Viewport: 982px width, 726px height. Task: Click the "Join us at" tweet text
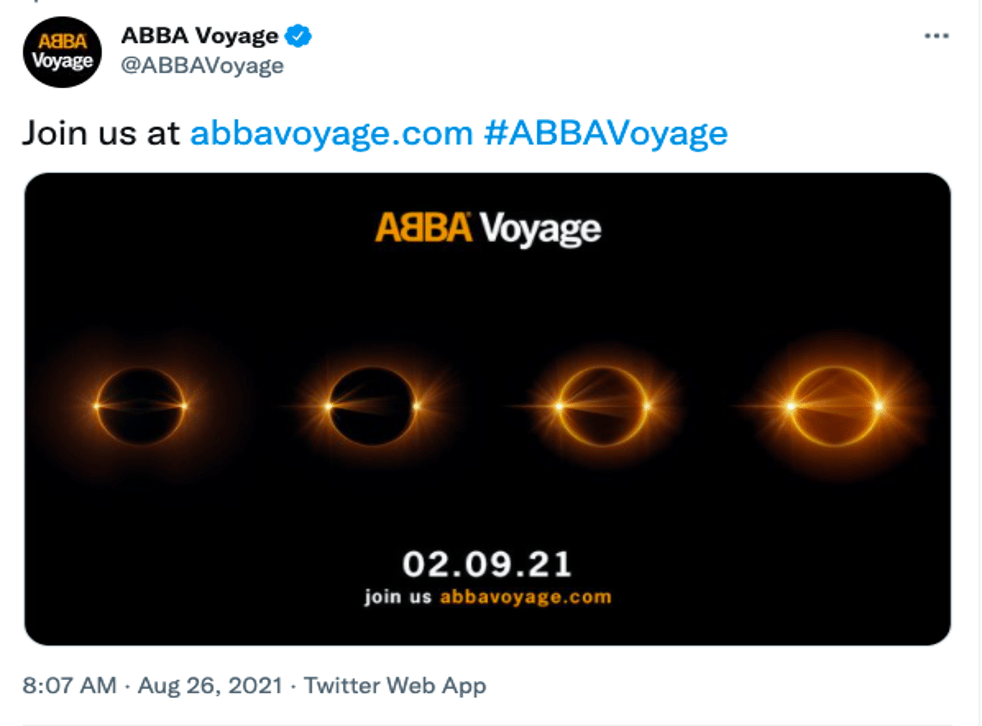click(101, 133)
